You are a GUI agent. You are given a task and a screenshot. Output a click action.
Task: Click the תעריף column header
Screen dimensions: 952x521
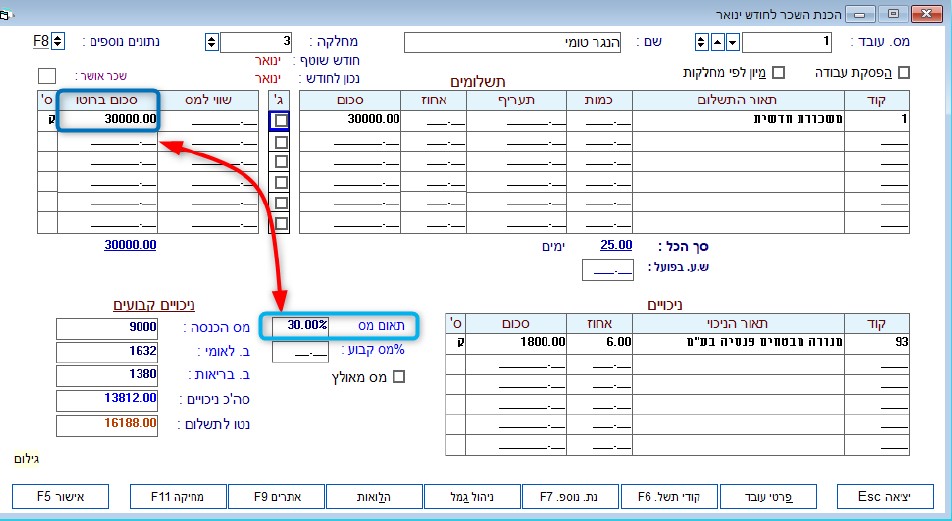tap(517, 100)
